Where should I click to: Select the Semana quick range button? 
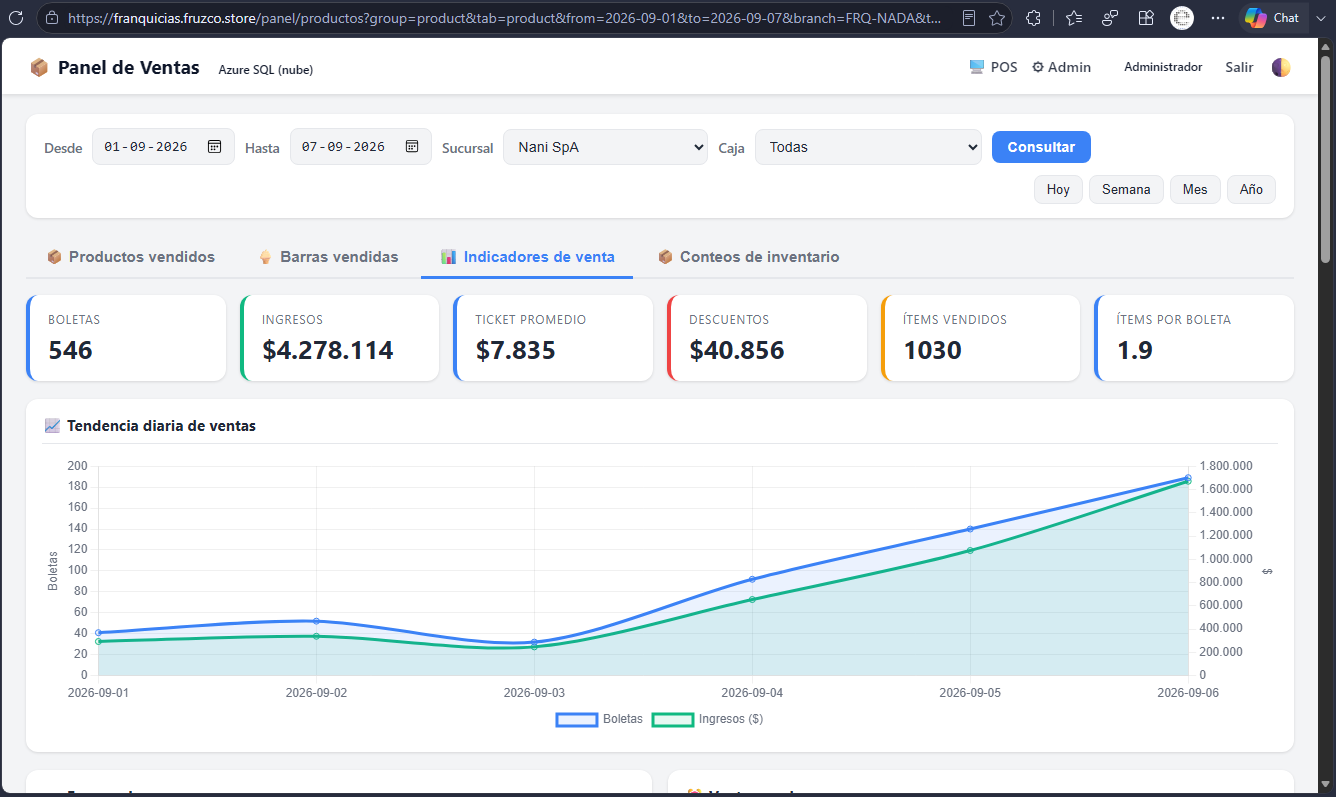coord(1126,189)
